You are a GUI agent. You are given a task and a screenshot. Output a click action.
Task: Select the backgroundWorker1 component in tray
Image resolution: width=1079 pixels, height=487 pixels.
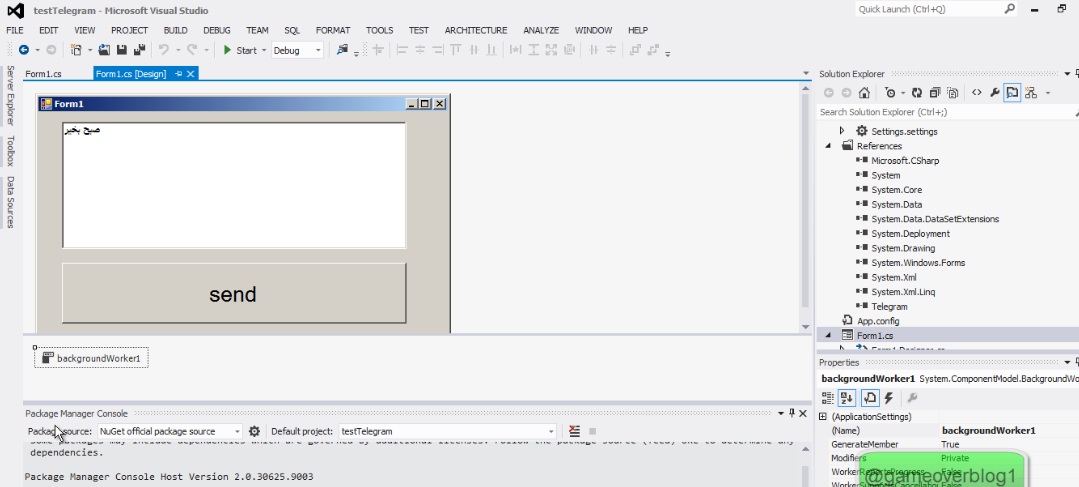[92, 358]
